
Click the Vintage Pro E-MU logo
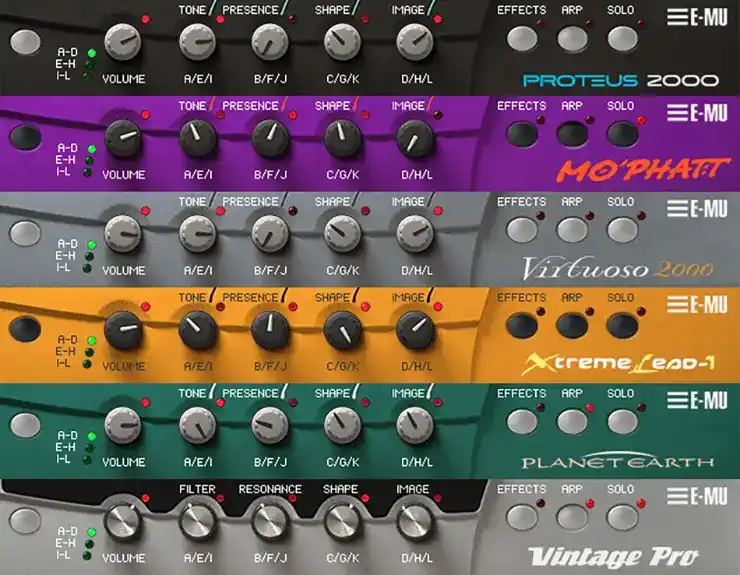(697, 497)
